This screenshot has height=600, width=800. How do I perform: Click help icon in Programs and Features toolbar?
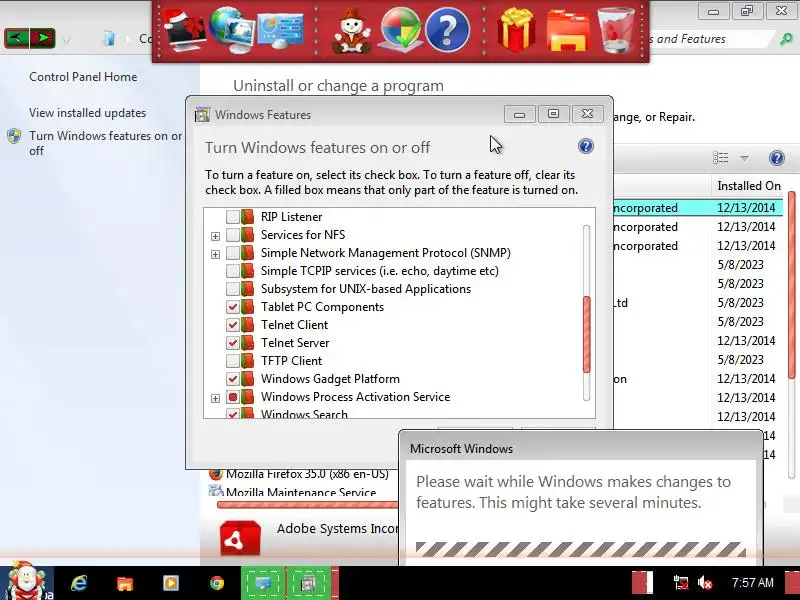777,158
